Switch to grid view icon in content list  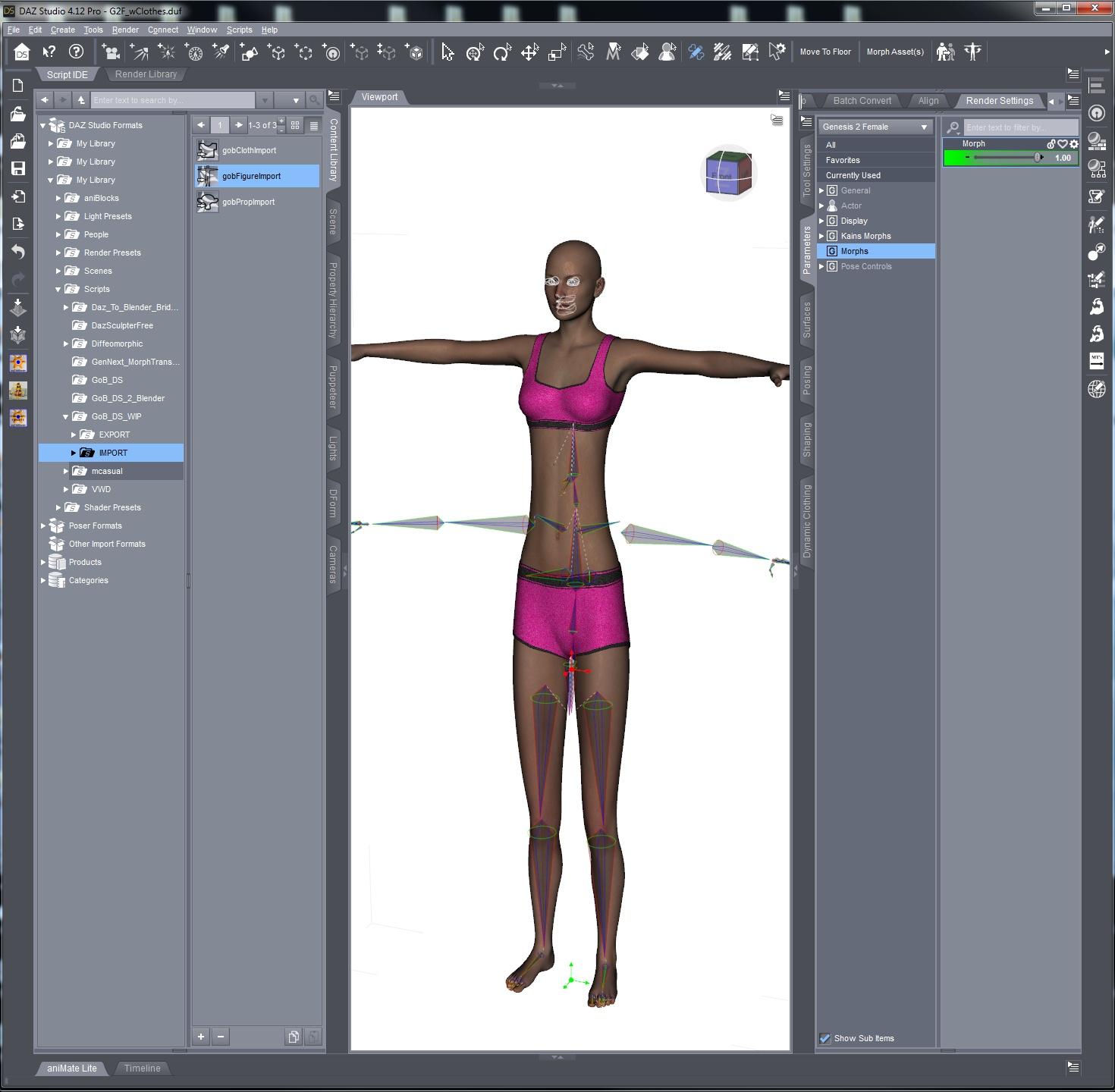(x=295, y=125)
